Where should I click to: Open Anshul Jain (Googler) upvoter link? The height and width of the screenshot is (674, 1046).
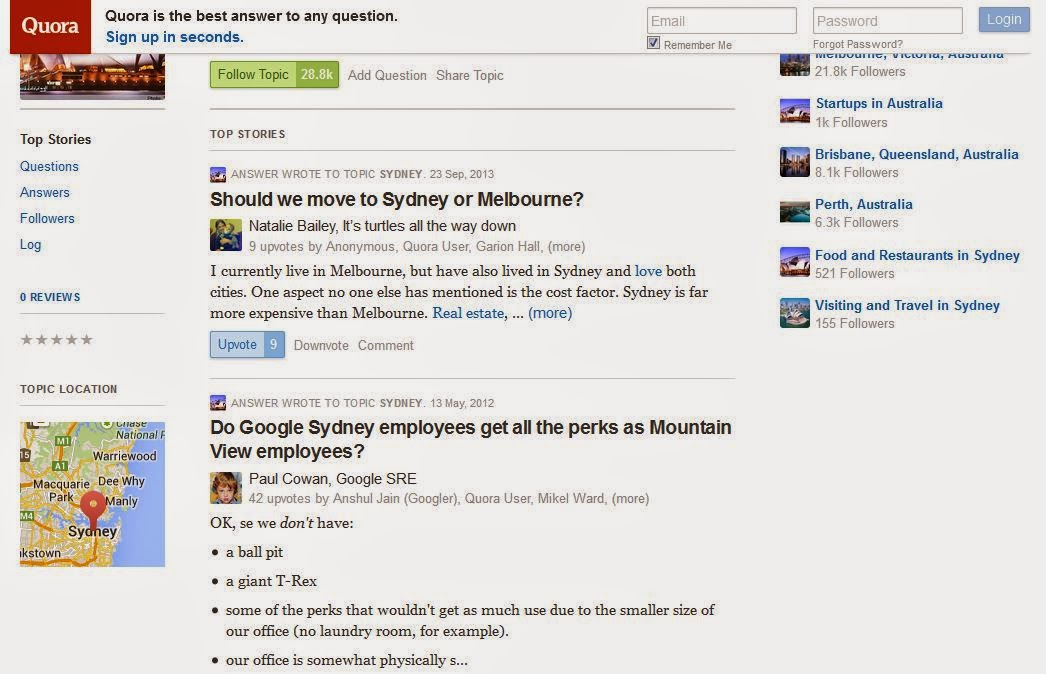tap(396, 498)
